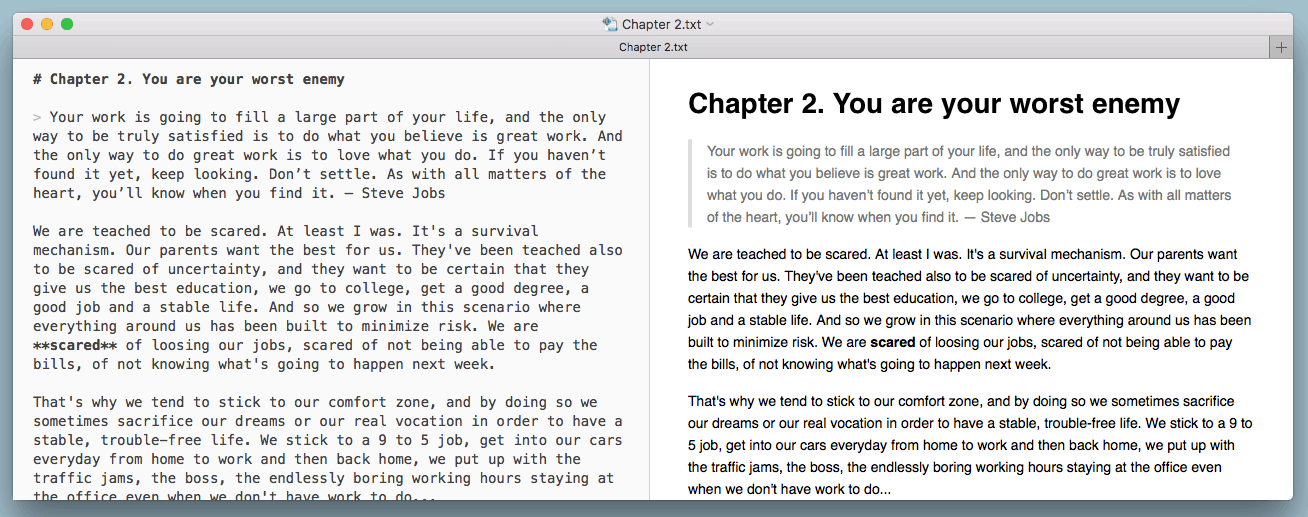Click preview line starting 'We are teached to be scared'

click(x=963, y=254)
